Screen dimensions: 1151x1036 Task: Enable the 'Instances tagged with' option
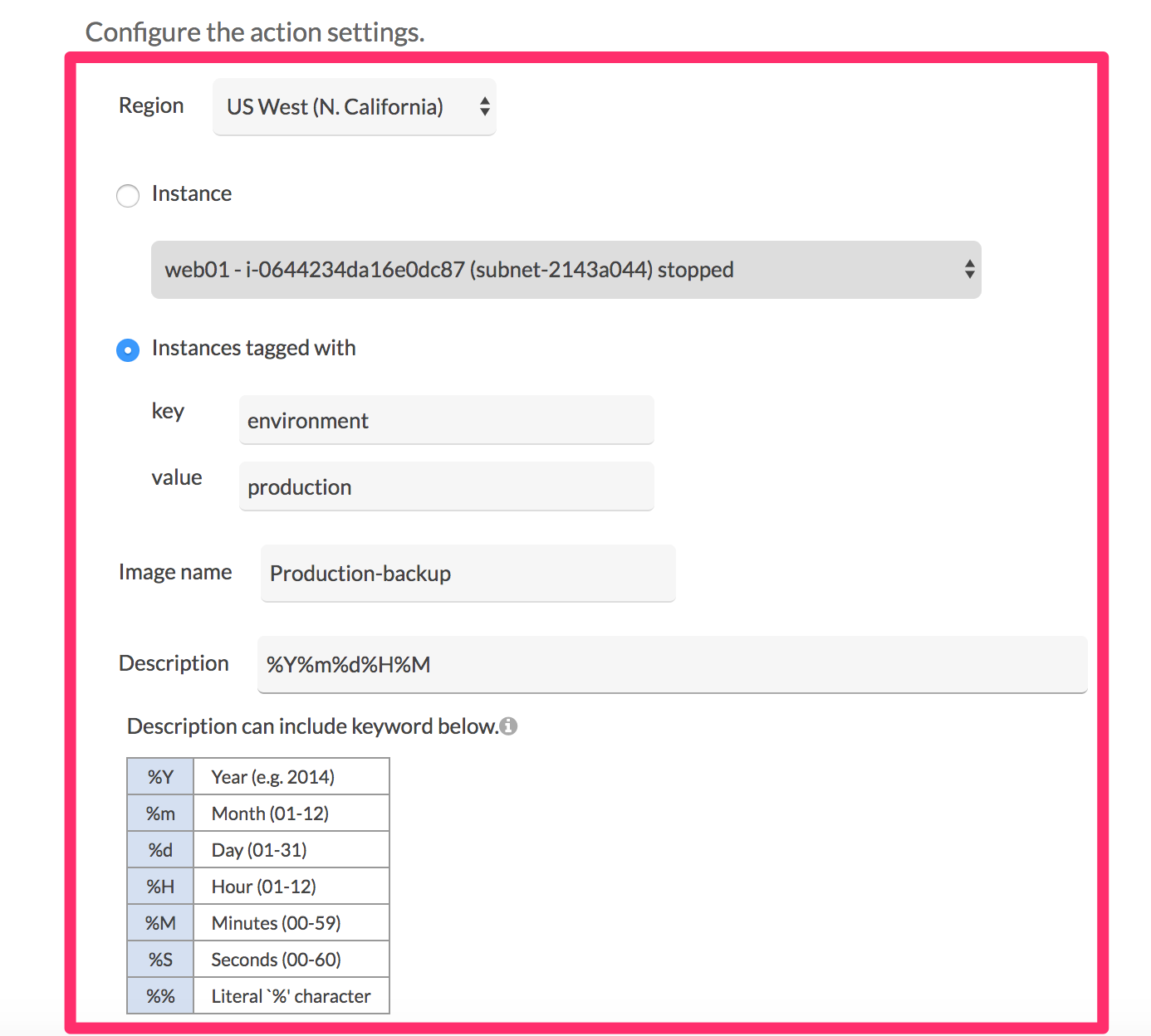pos(127,350)
